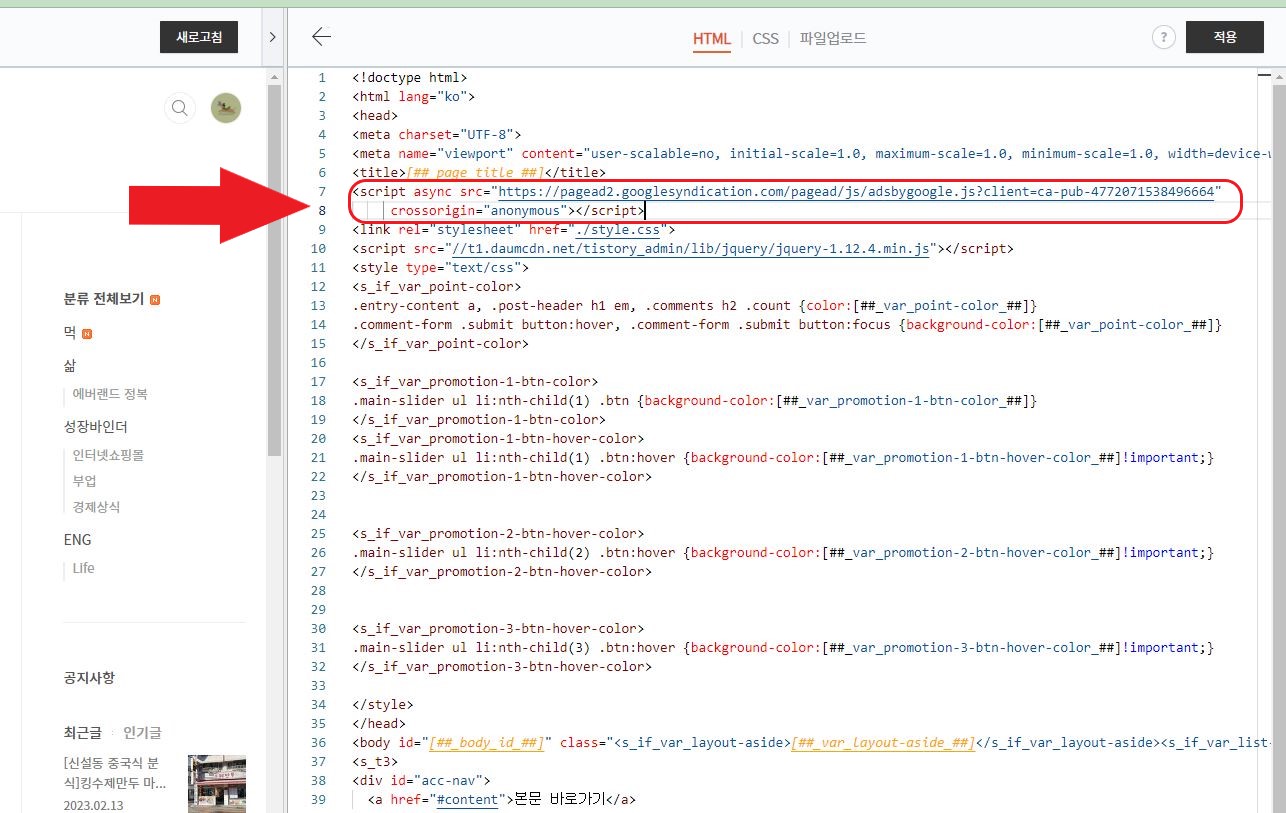Open the 경제상식 subcategory

click(96, 507)
